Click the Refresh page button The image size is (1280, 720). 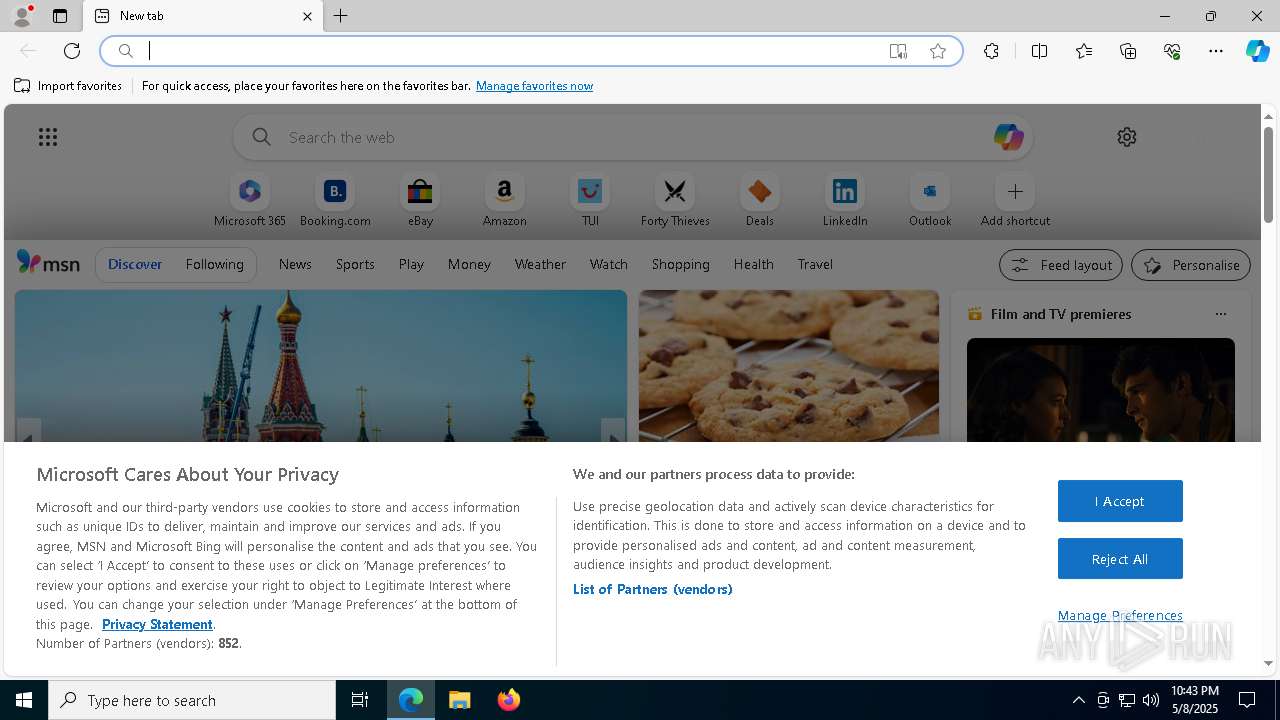pyautogui.click(x=72, y=51)
